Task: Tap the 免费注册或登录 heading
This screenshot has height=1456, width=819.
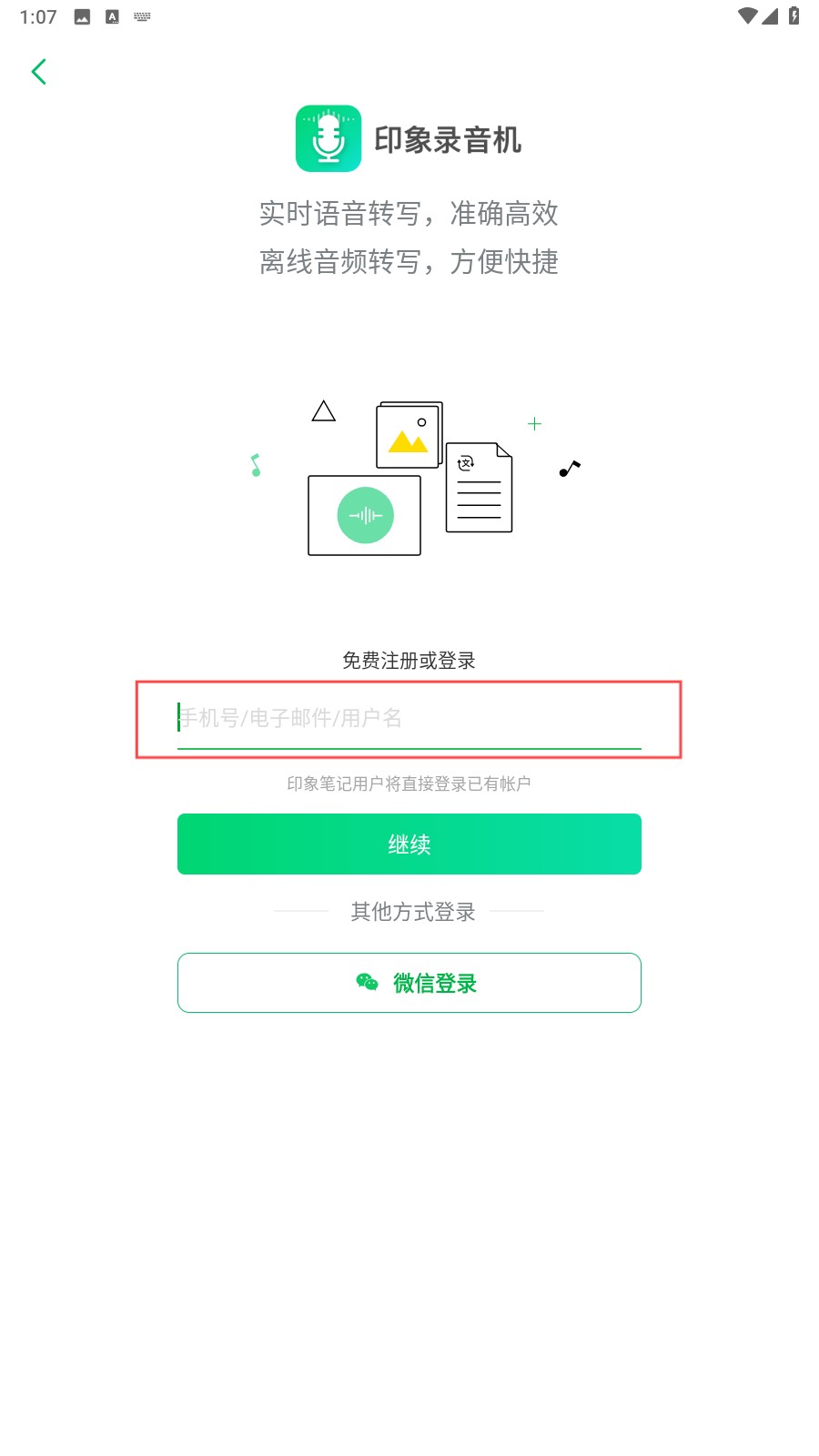Action: click(x=409, y=661)
